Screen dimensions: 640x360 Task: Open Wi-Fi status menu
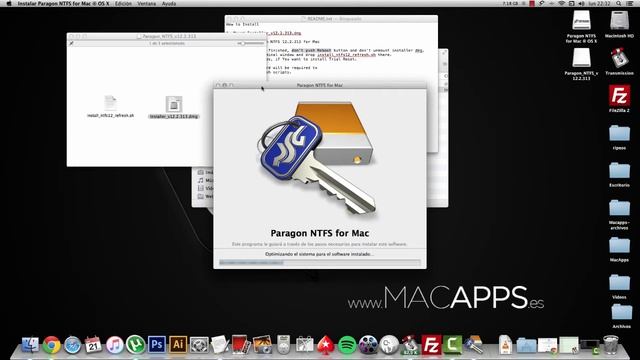point(562,3)
